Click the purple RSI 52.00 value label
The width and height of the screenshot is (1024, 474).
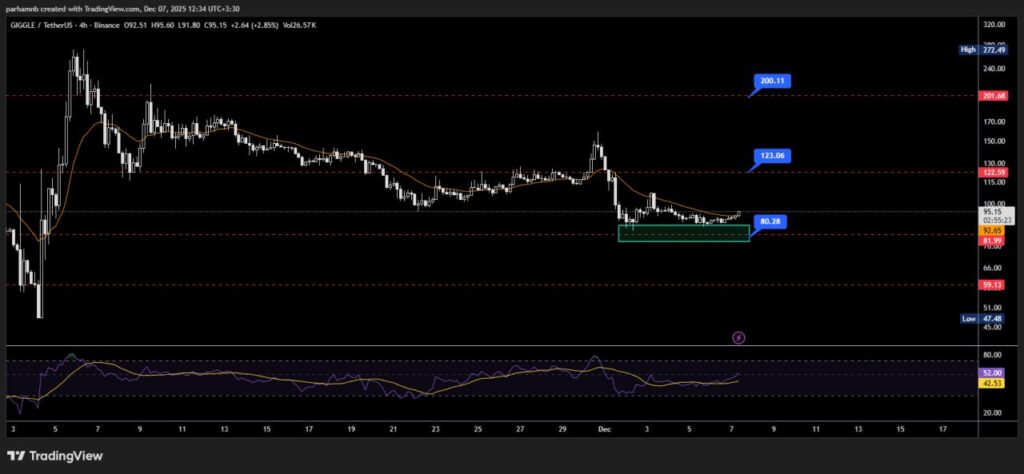tap(994, 372)
